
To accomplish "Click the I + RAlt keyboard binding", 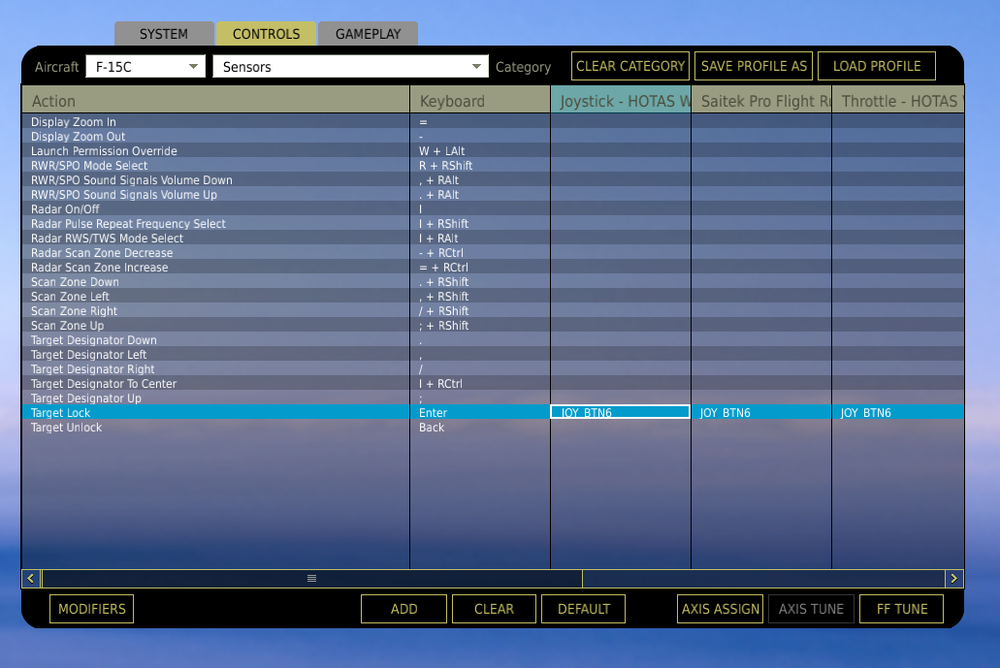I will 480,238.
